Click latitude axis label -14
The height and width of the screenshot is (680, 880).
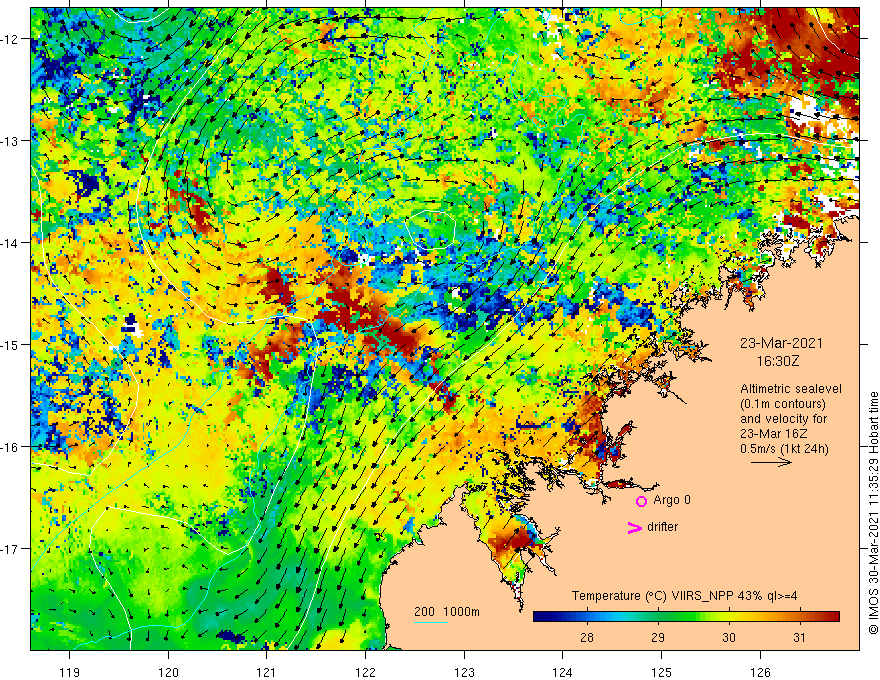coord(10,243)
